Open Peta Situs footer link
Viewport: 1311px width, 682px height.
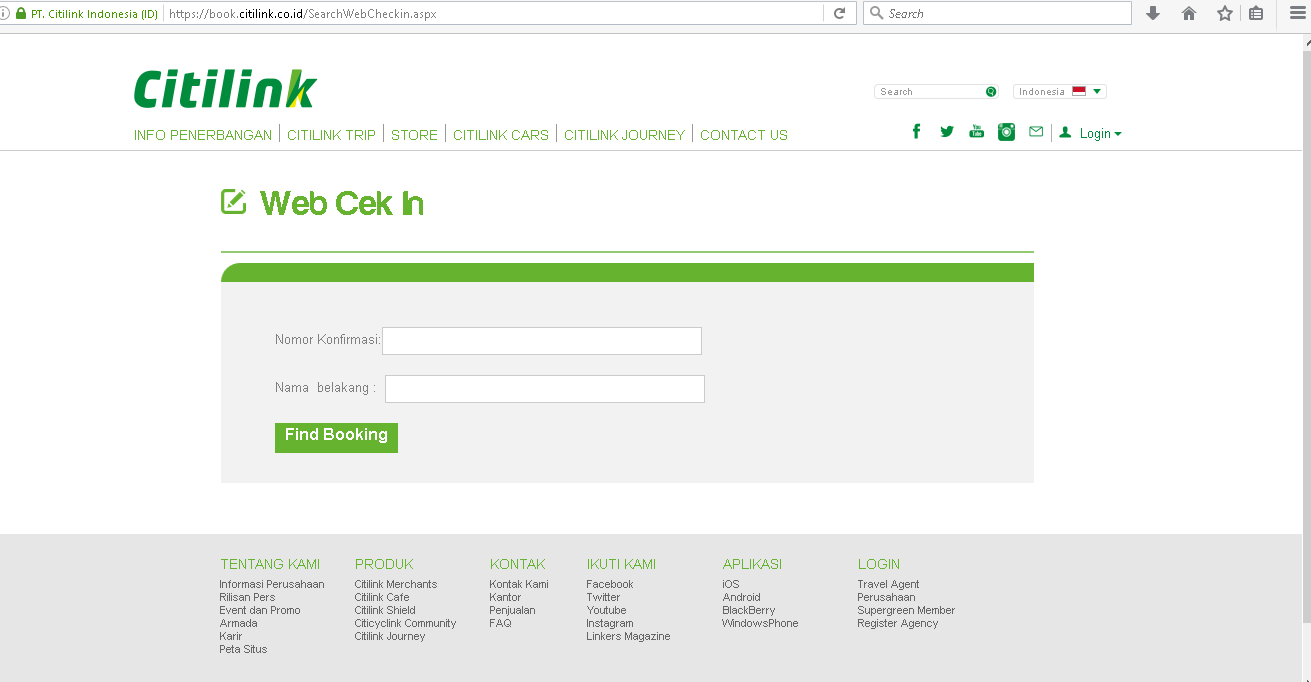click(x=243, y=649)
